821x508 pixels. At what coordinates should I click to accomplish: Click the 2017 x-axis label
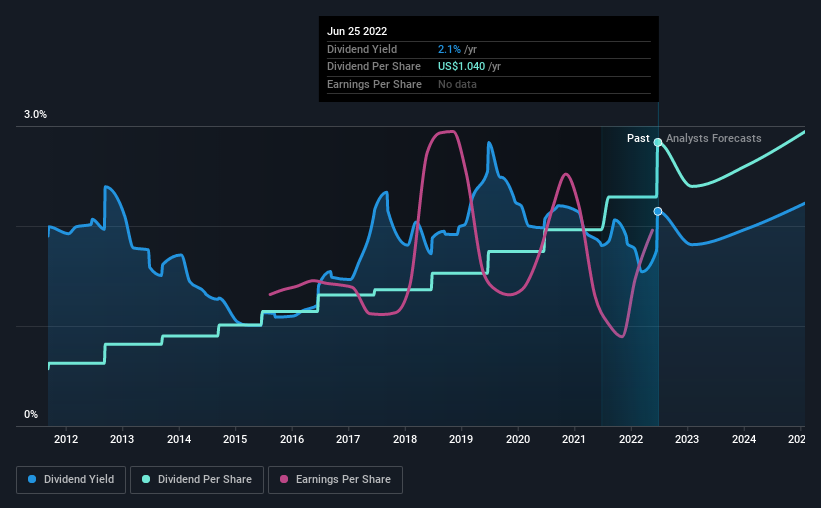348,439
